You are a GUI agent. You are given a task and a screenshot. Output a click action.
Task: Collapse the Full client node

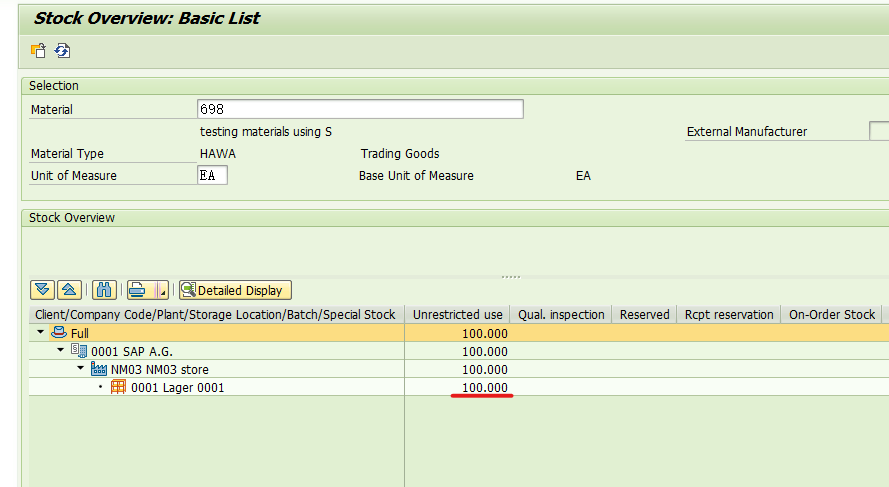click(x=40, y=332)
